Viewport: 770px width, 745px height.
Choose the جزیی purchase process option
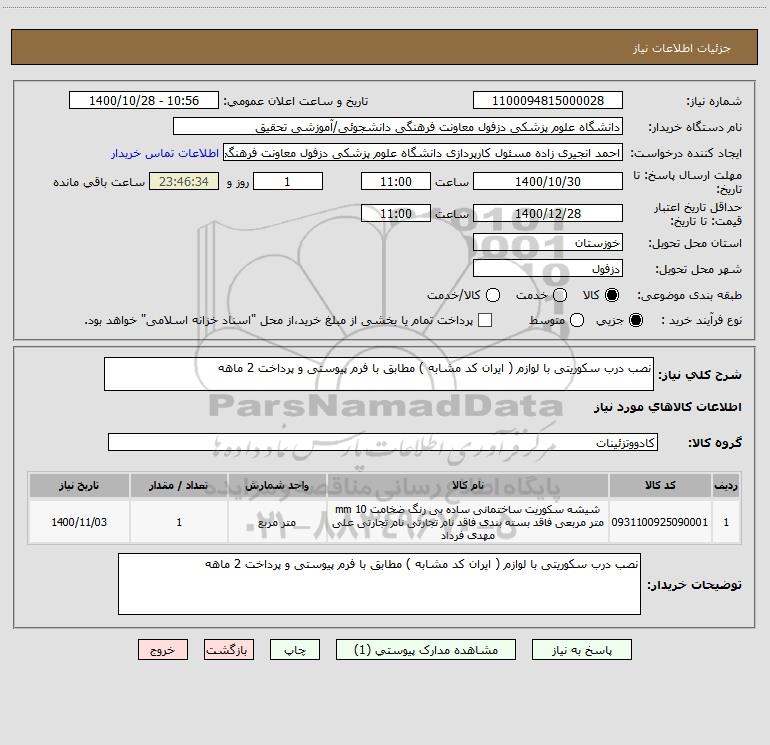pos(635,320)
